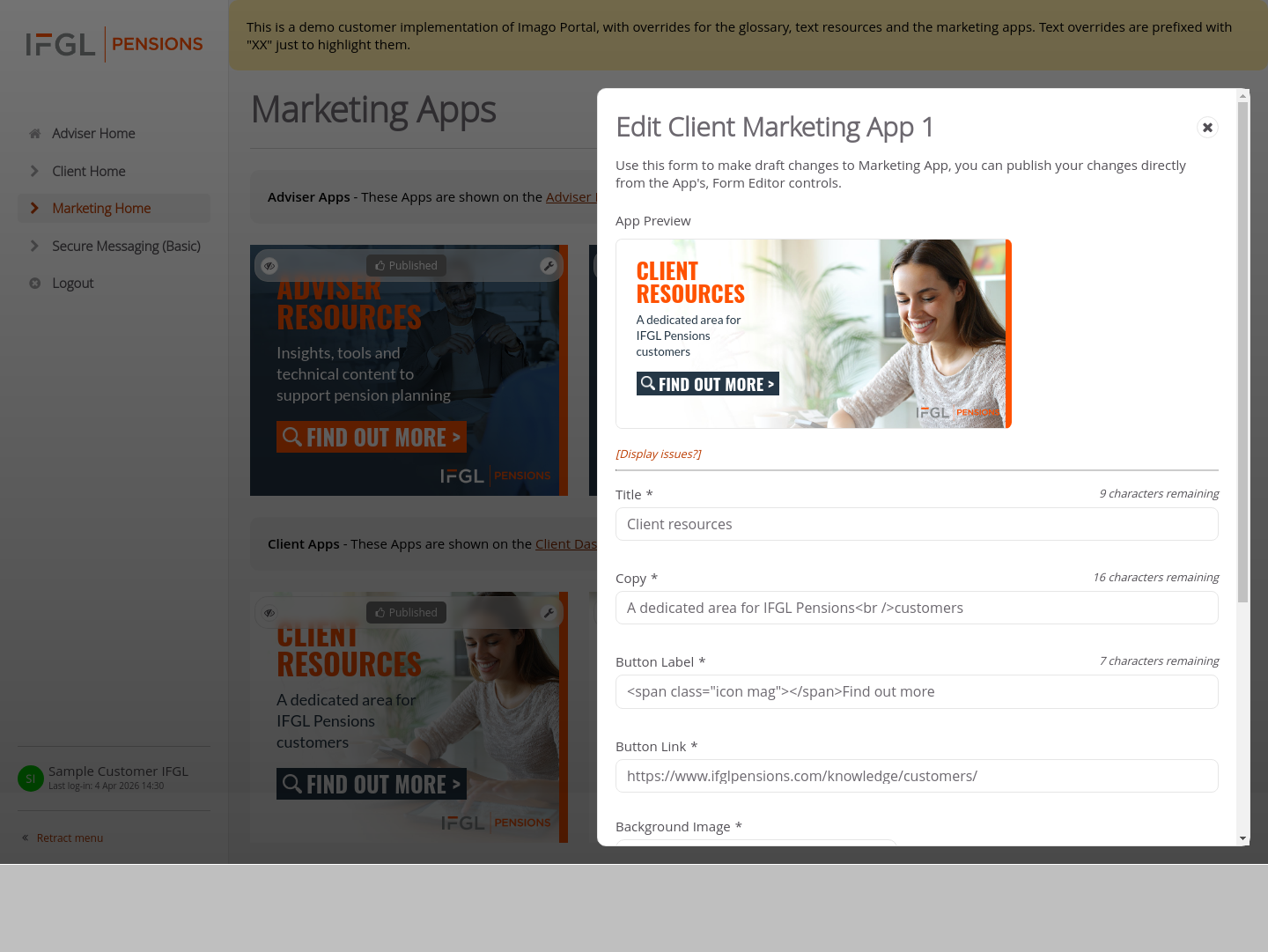This screenshot has height=952, width=1268.
Task: Click the SI user avatar
Action: [x=31, y=779]
